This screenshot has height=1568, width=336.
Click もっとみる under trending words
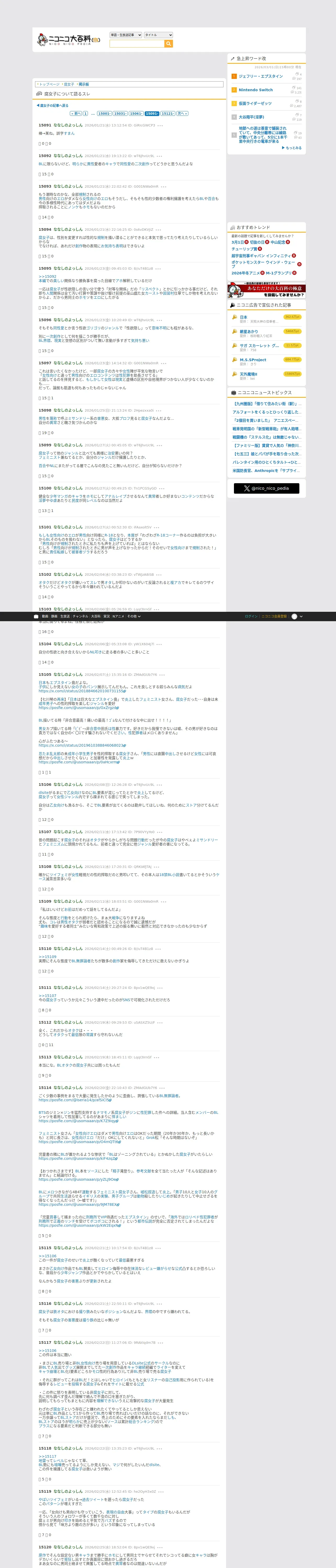[292, 148]
